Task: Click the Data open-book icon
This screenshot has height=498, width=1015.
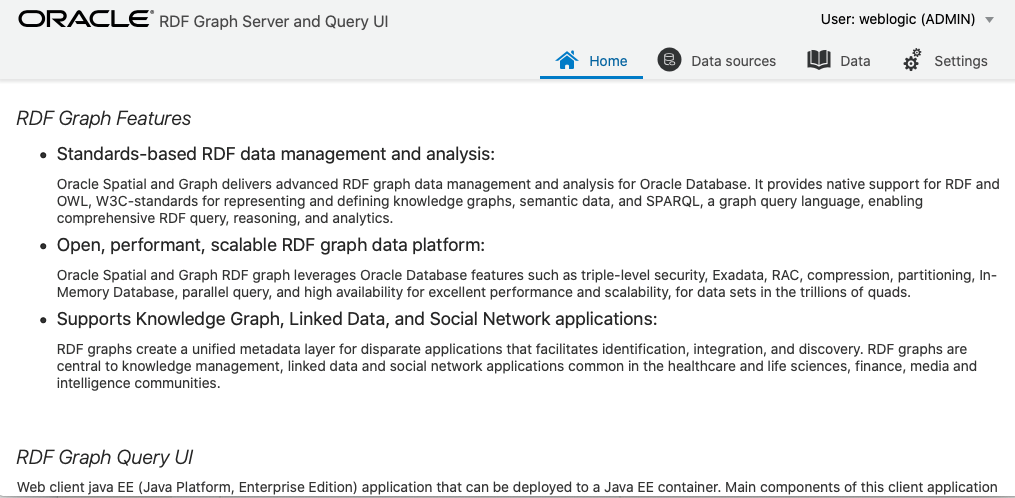Action: [819, 60]
